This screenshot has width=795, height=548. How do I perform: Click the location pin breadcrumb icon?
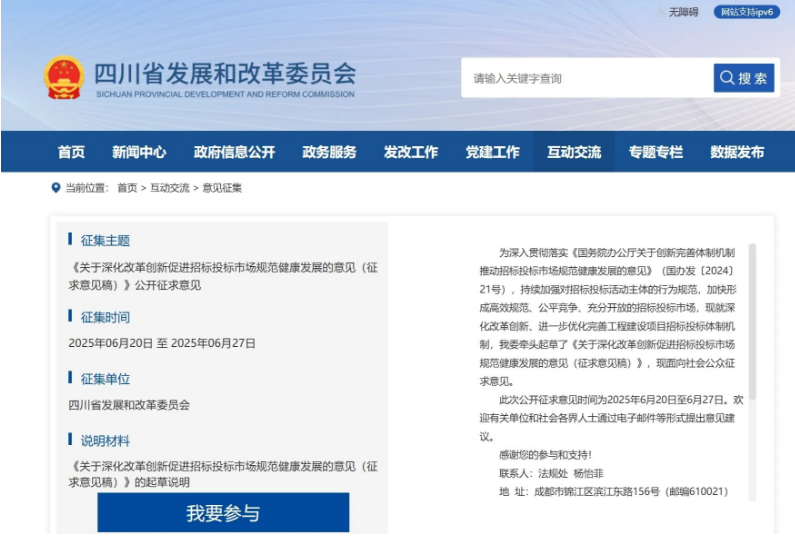coord(55,187)
